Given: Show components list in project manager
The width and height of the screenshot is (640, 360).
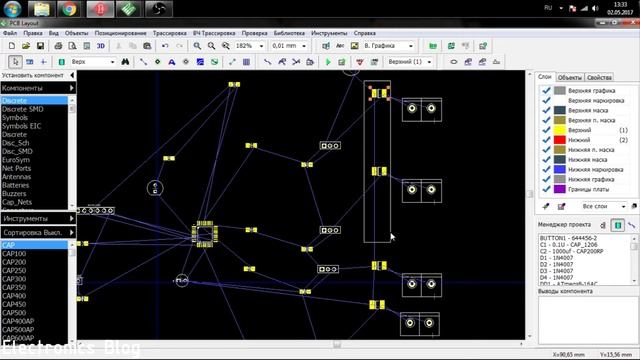Looking at the screenshot, I should [x=618, y=225].
